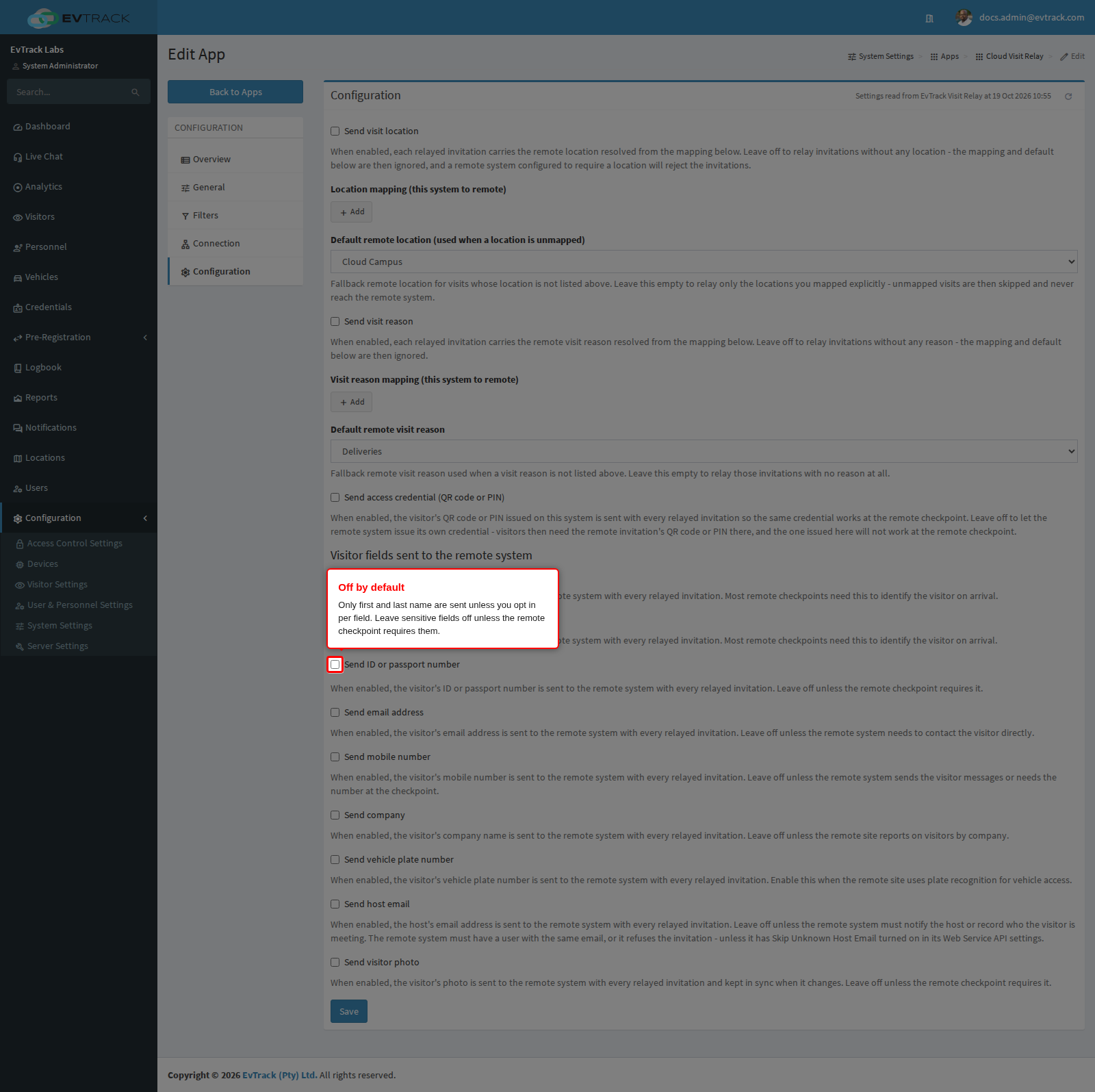Click the Dashboard gauge icon
This screenshot has height=1092, width=1095.
pyautogui.click(x=18, y=127)
